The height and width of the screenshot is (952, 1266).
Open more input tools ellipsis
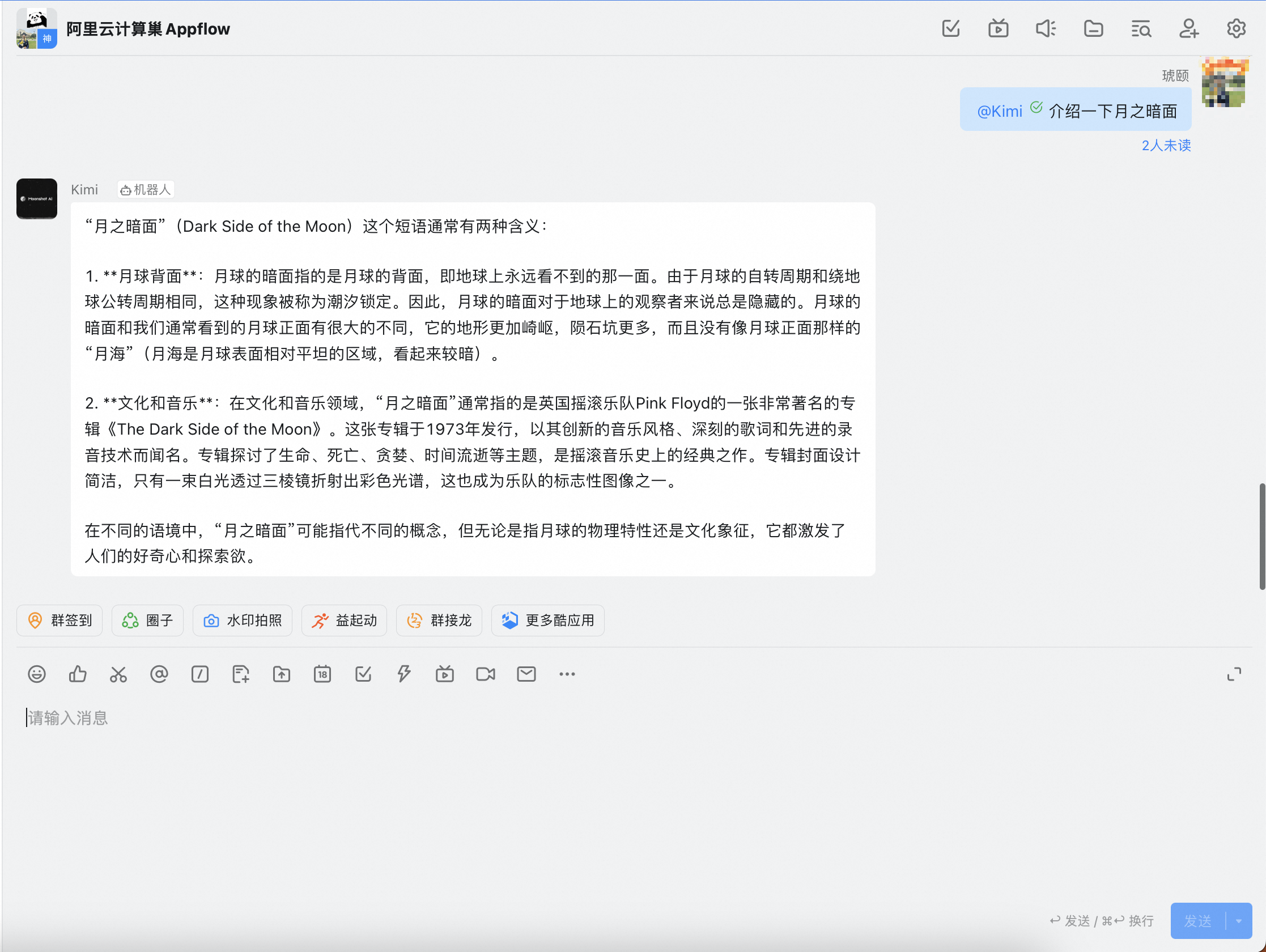point(567,674)
